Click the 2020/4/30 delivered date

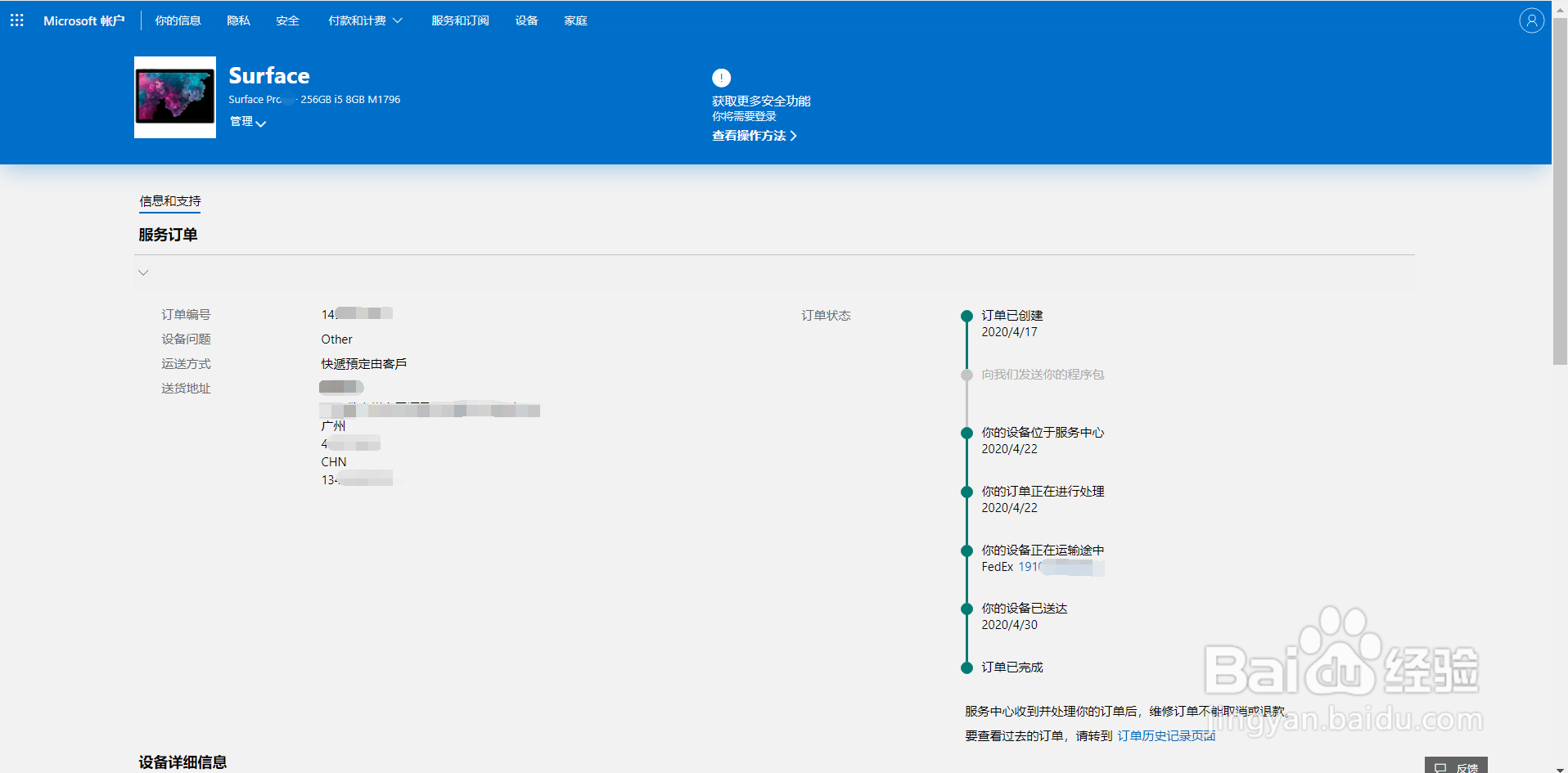pos(1009,625)
